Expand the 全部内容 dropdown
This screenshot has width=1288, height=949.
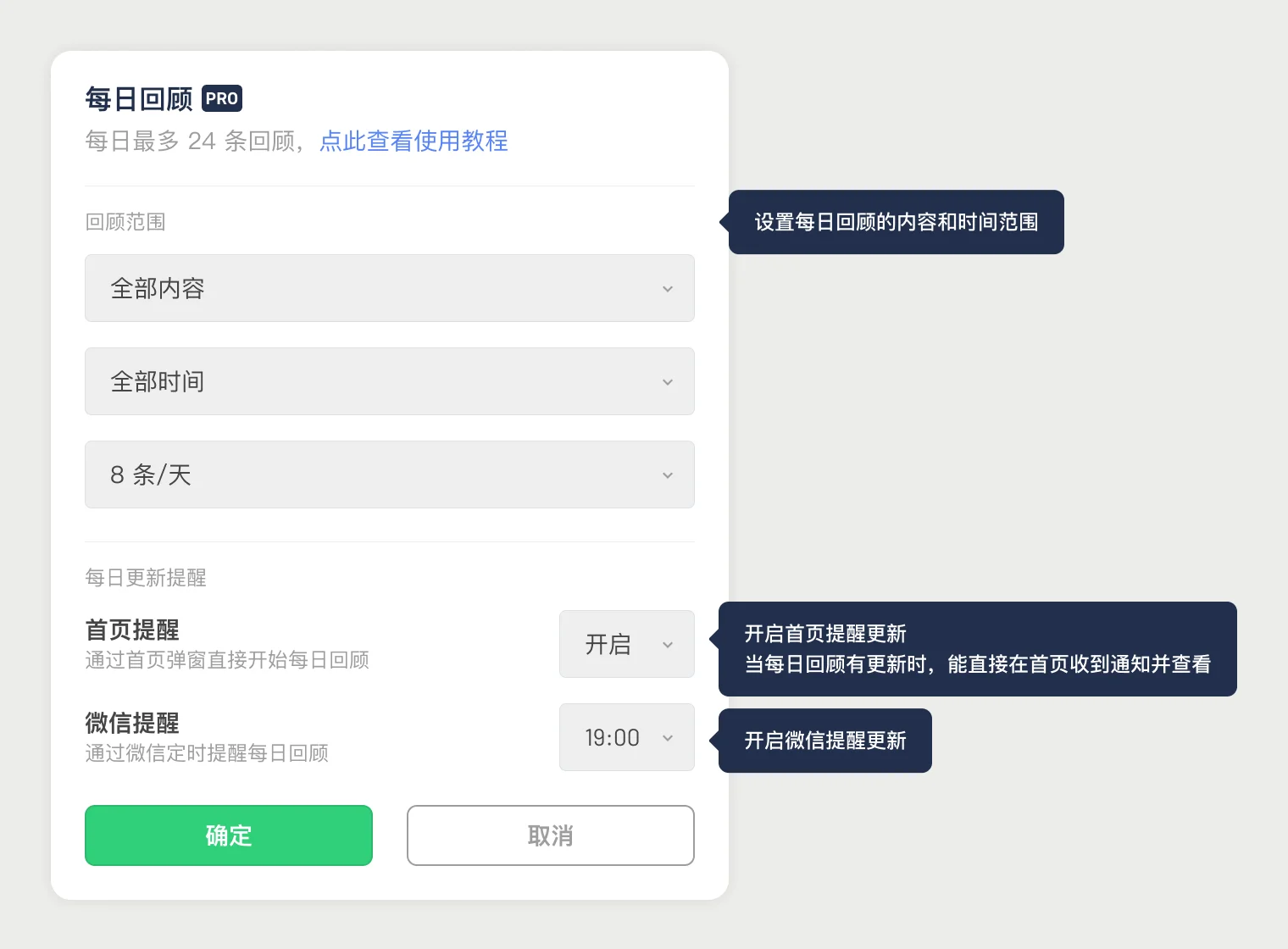(x=390, y=288)
